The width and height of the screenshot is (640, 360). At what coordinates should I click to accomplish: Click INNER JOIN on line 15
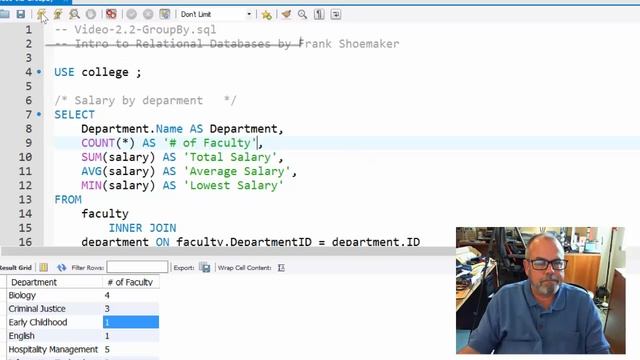142,228
